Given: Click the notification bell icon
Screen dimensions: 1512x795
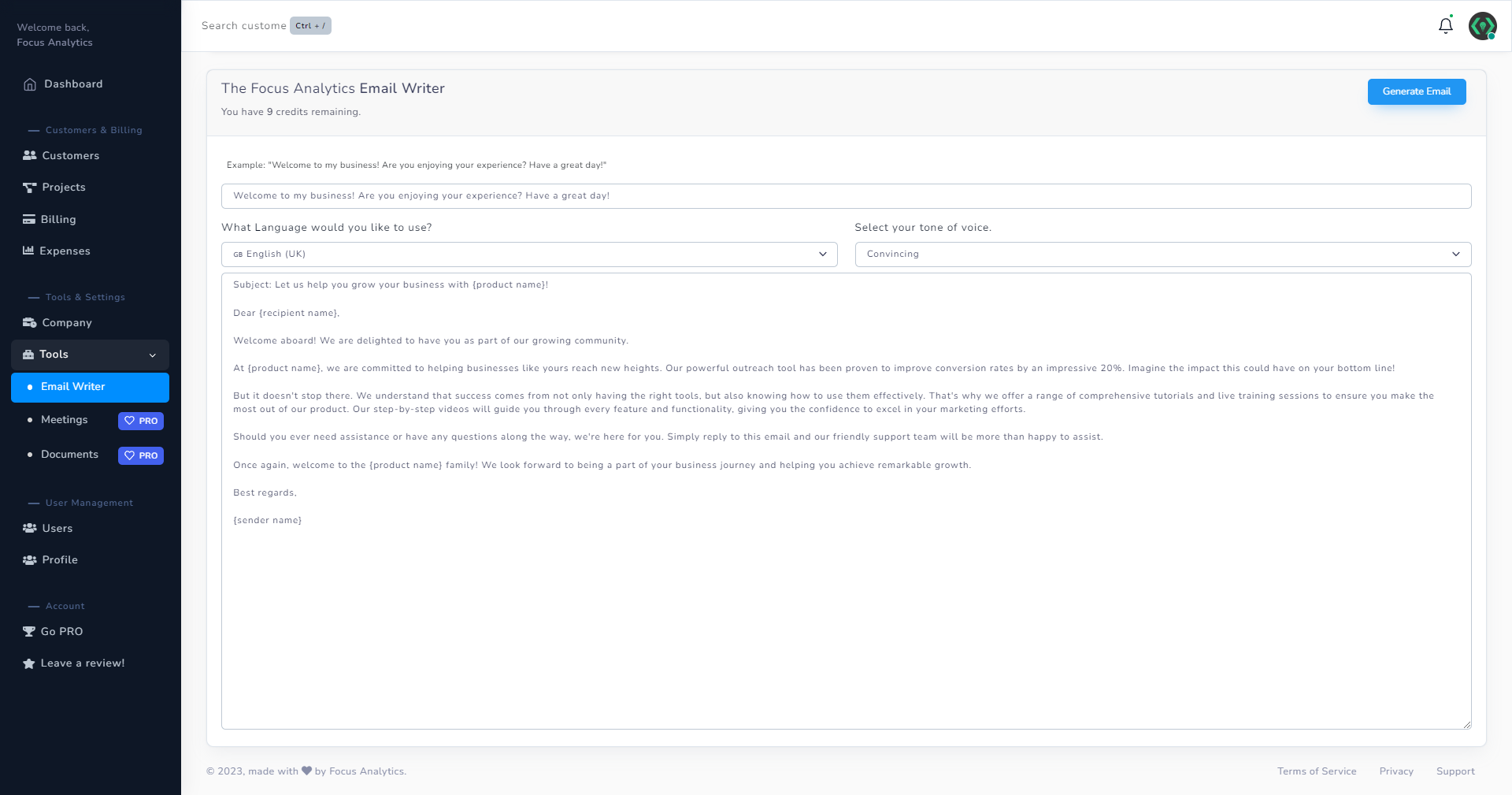Looking at the screenshot, I should tap(1445, 26).
